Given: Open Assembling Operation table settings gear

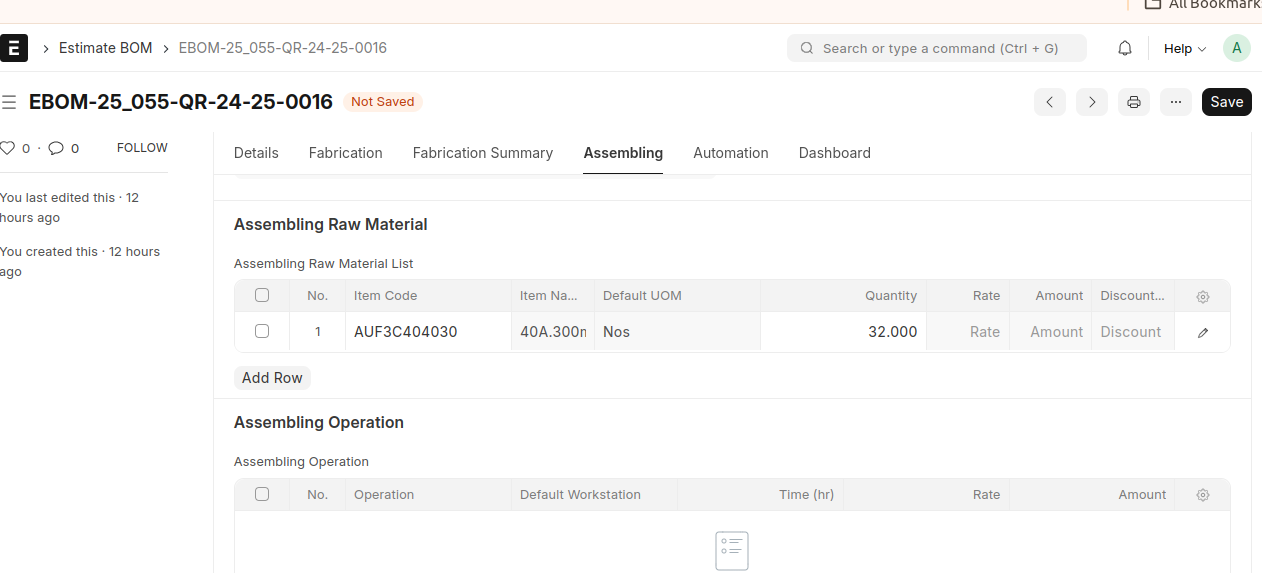Looking at the screenshot, I should (x=1203, y=495).
